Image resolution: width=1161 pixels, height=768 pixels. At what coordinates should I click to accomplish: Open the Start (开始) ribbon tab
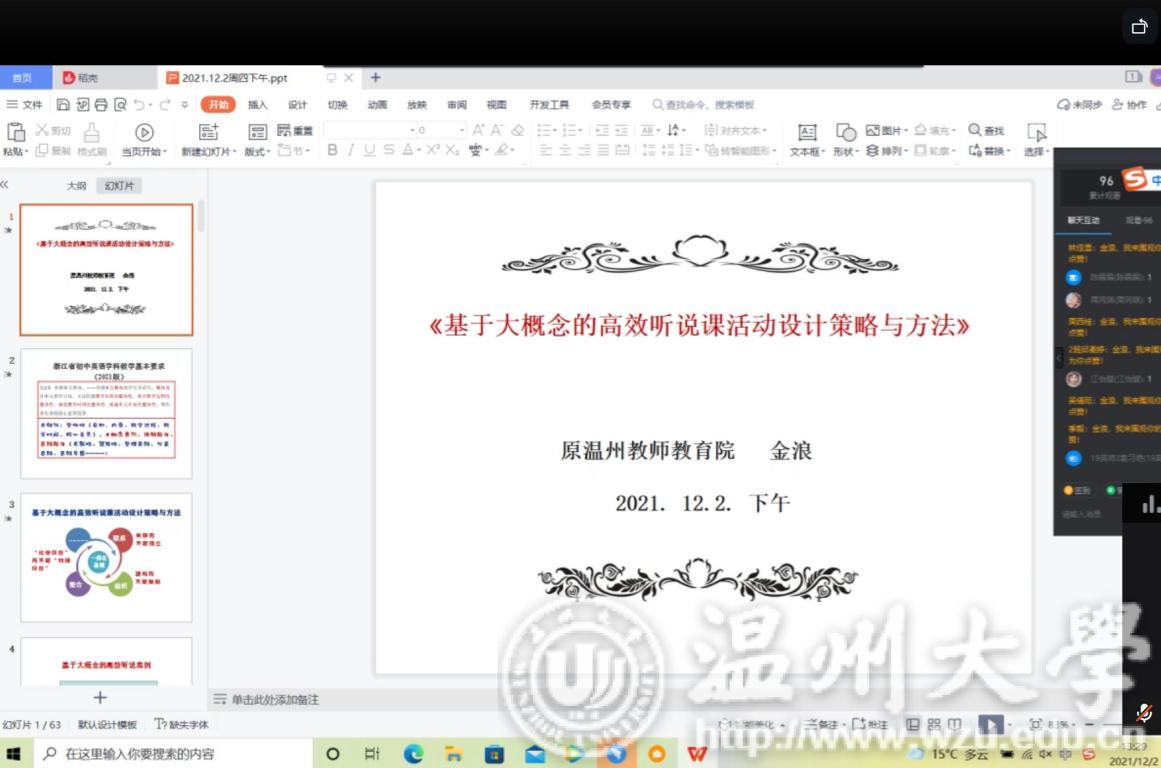coord(218,104)
